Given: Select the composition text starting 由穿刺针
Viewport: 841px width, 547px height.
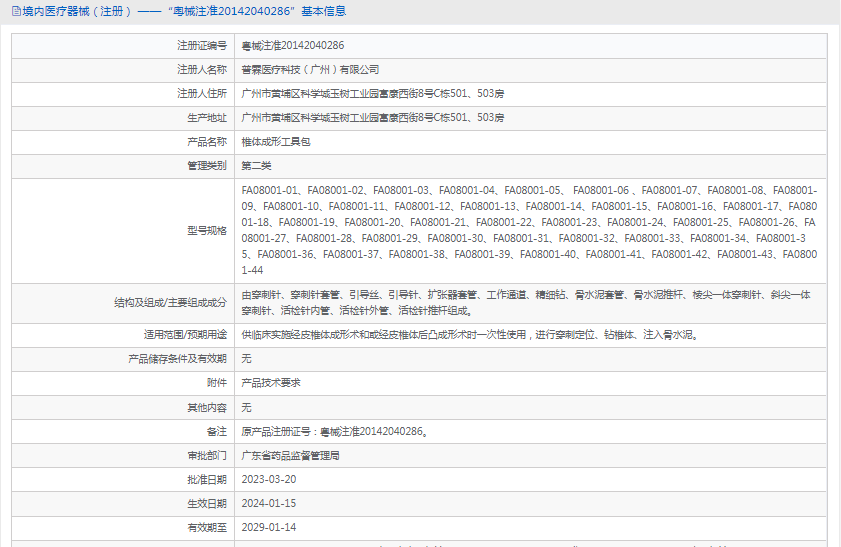Looking at the screenshot, I should tap(526, 302).
